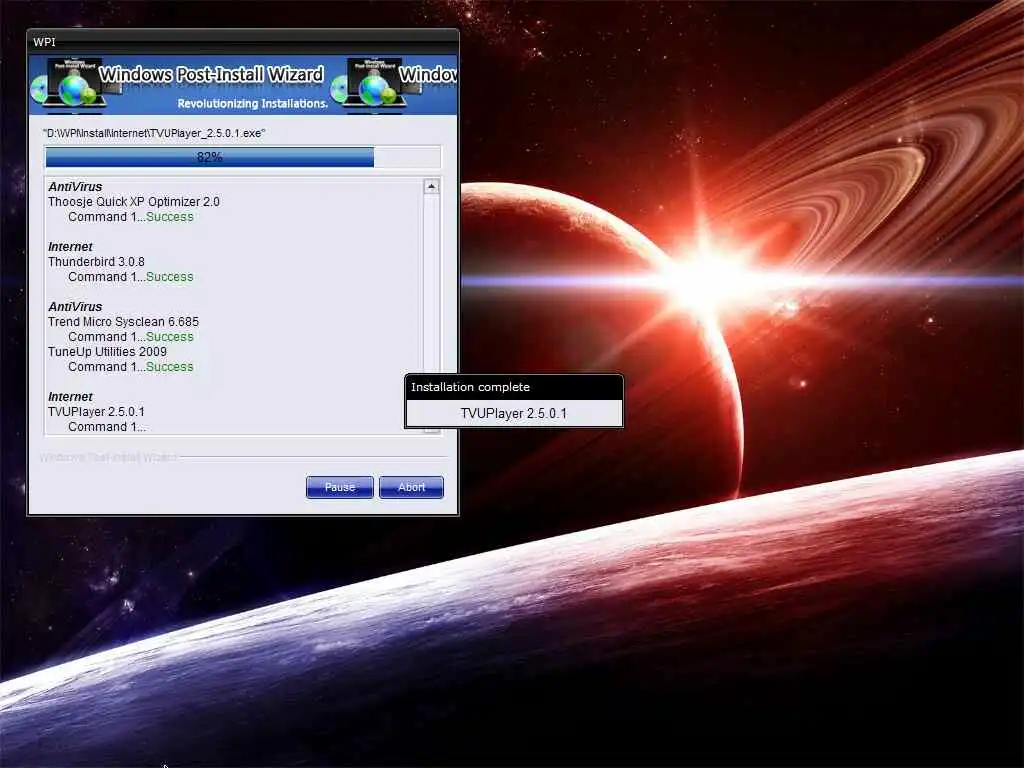Click the log scrollbar up arrow

coord(431,187)
